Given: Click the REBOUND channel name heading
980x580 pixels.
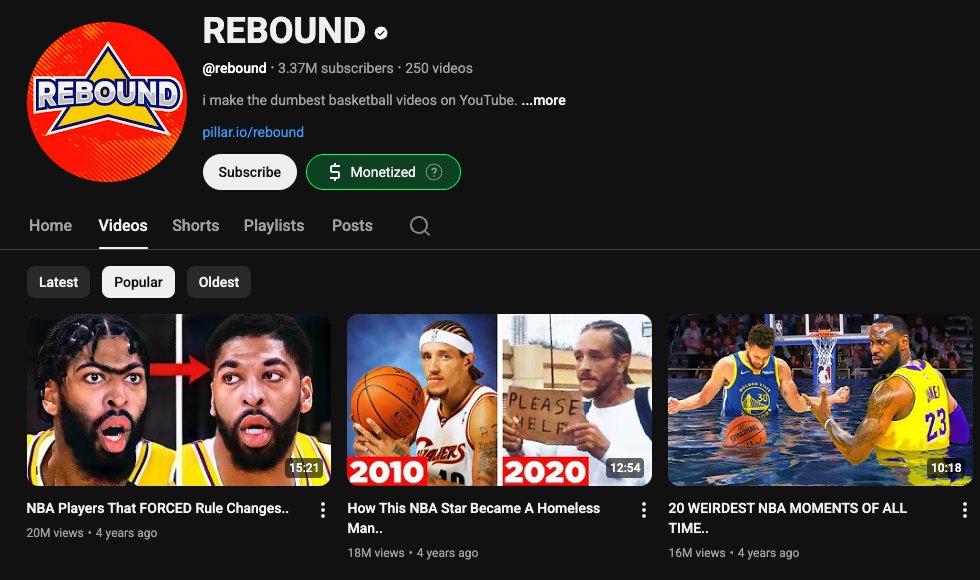Looking at the screenshot, I should [284, 31].
